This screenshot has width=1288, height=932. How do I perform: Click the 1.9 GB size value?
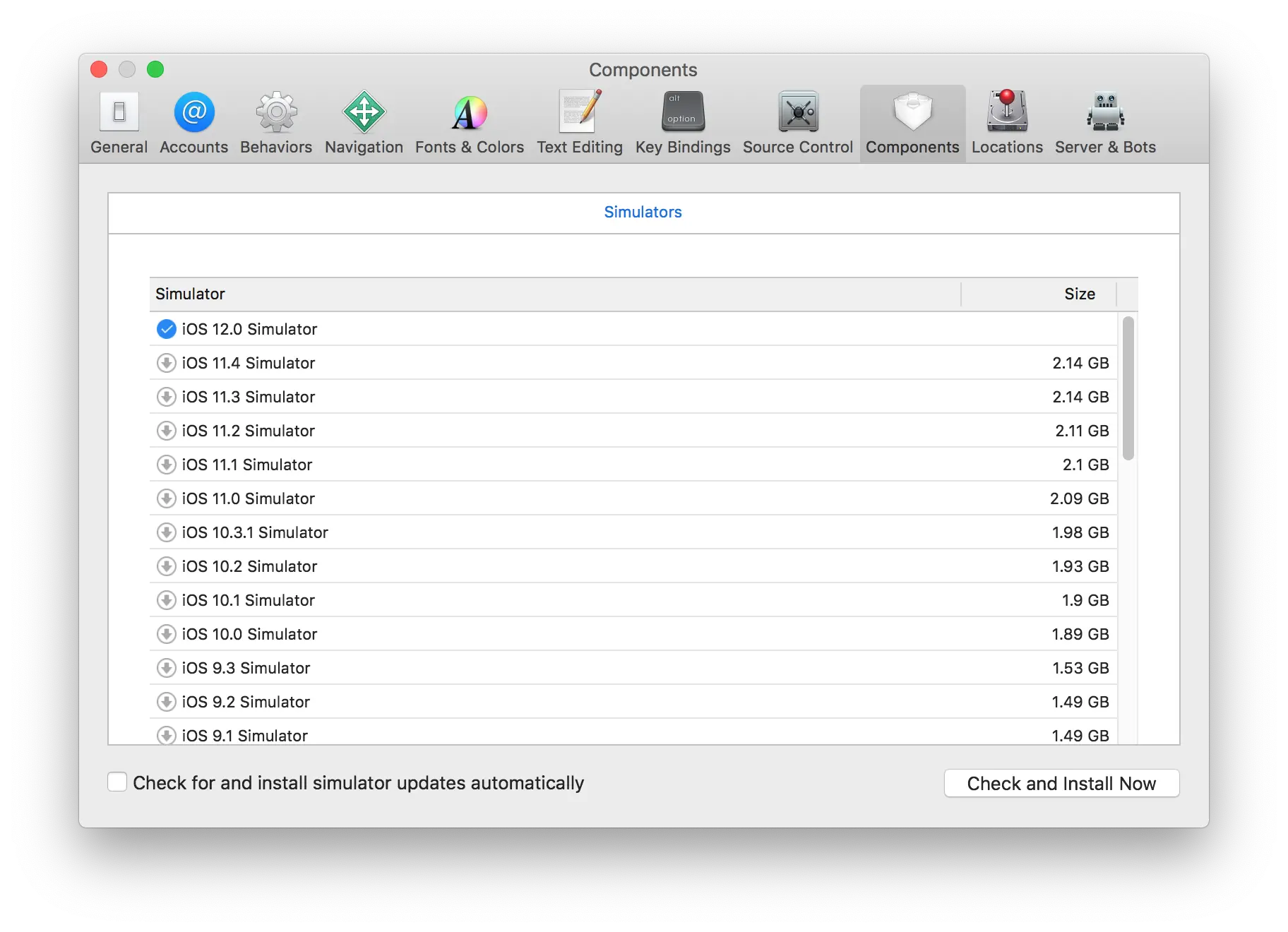1085,600
